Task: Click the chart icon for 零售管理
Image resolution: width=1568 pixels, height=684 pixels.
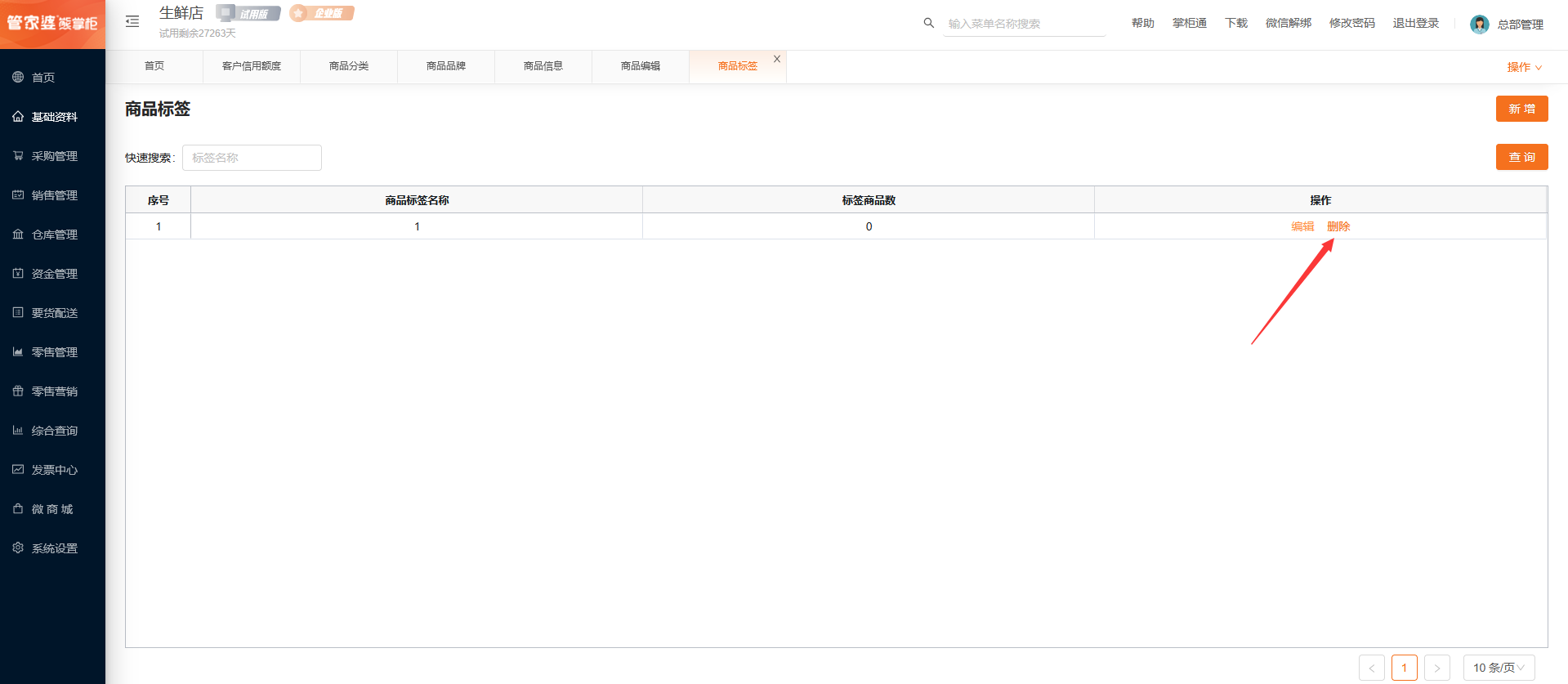Action: pyautogui.click(x=18, y=351)
